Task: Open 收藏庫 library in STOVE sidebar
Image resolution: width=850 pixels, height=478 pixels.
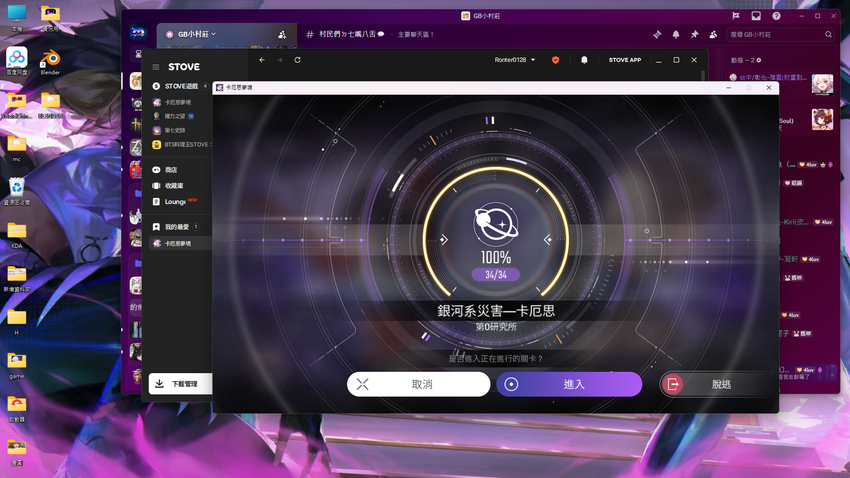Action: pyautogui.click(x=174, y=186)
